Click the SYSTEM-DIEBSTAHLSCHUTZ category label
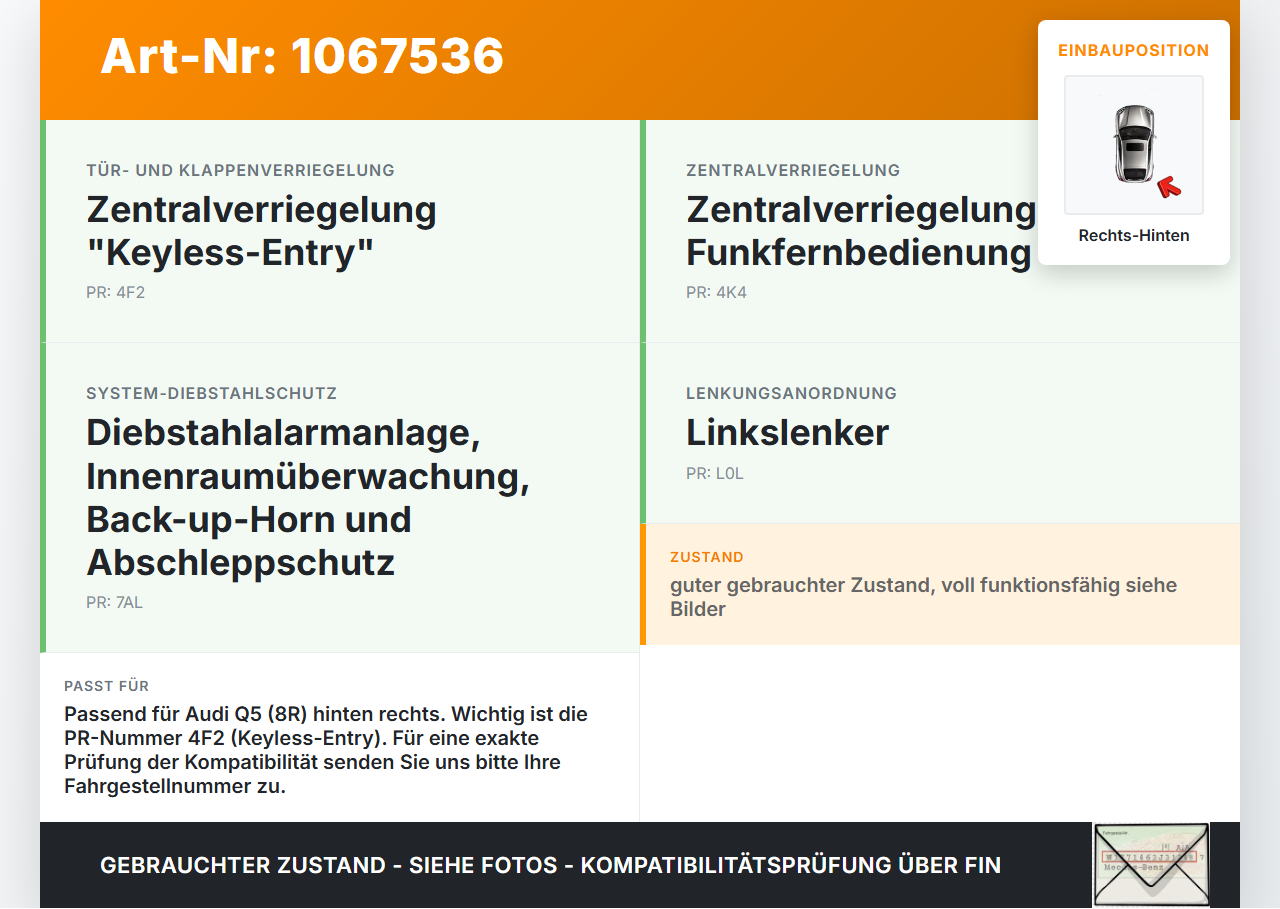Screen dimensions: 1280x909 pos(212,393)
